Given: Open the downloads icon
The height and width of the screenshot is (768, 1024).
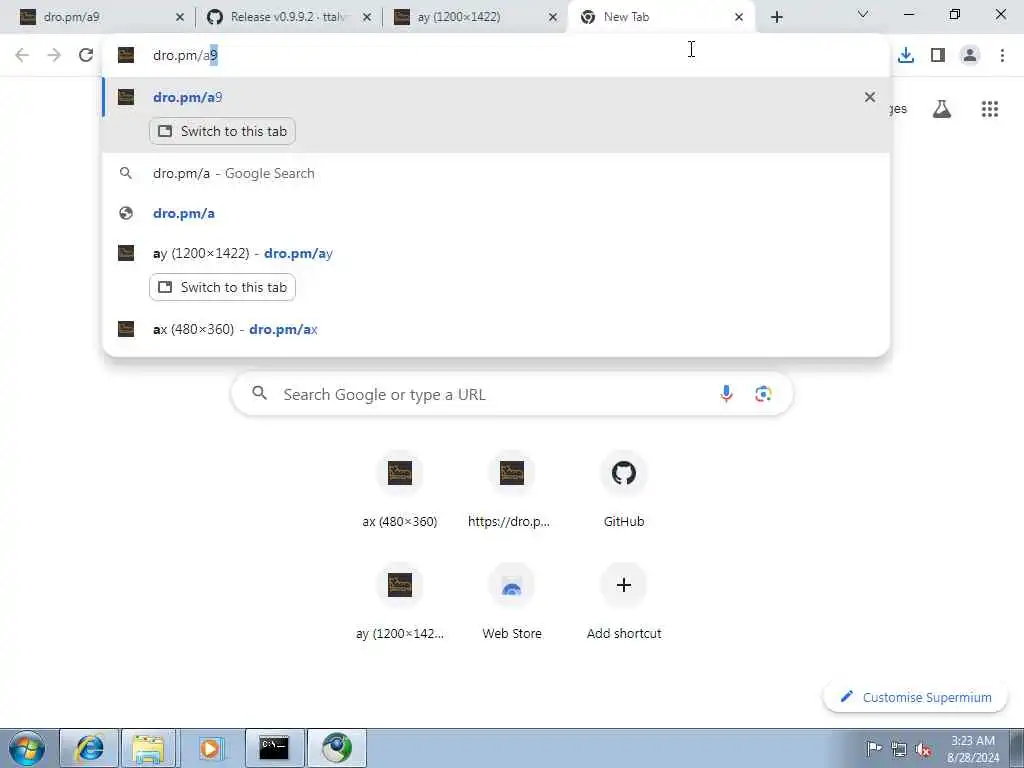Looking at the screenshot, I should tap(906, 56).
